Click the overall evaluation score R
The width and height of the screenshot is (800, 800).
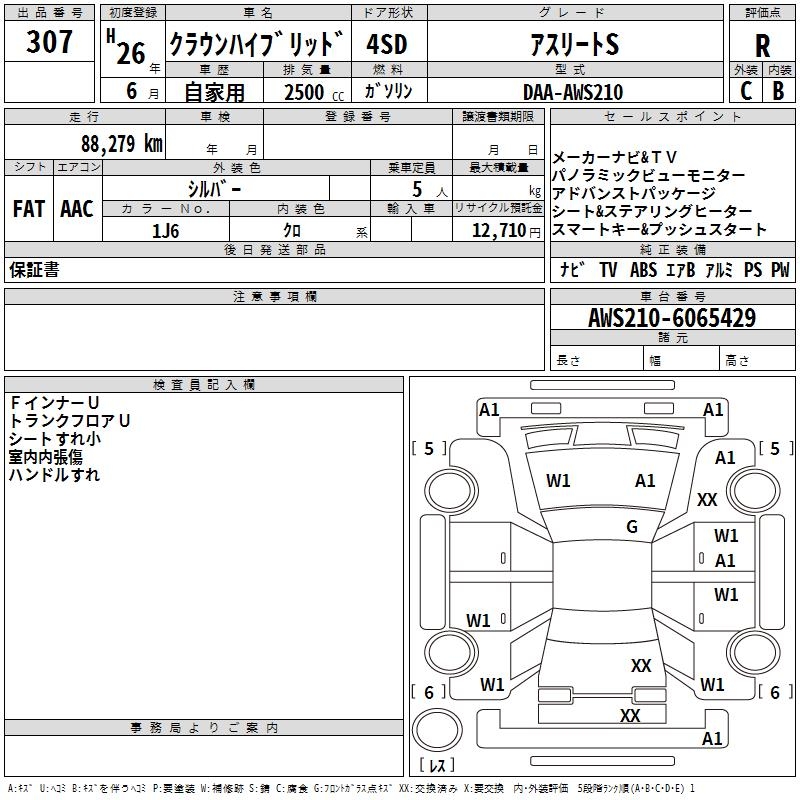[762, 46]
